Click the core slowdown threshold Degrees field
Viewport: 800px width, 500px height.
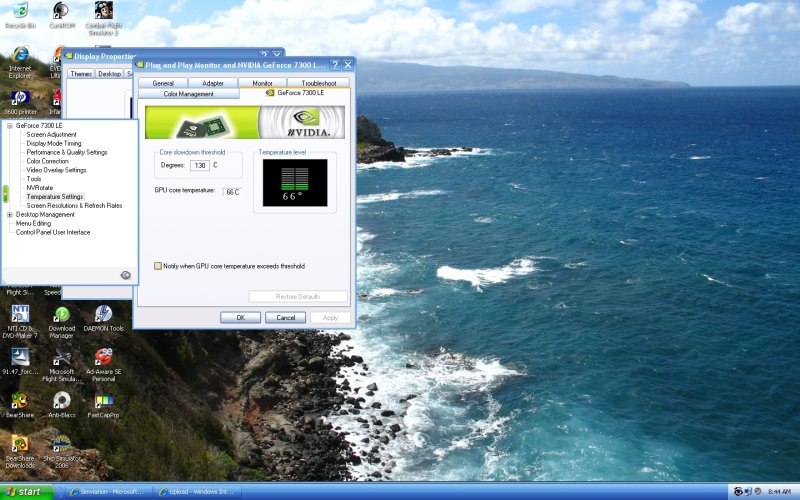pos(199,165)
